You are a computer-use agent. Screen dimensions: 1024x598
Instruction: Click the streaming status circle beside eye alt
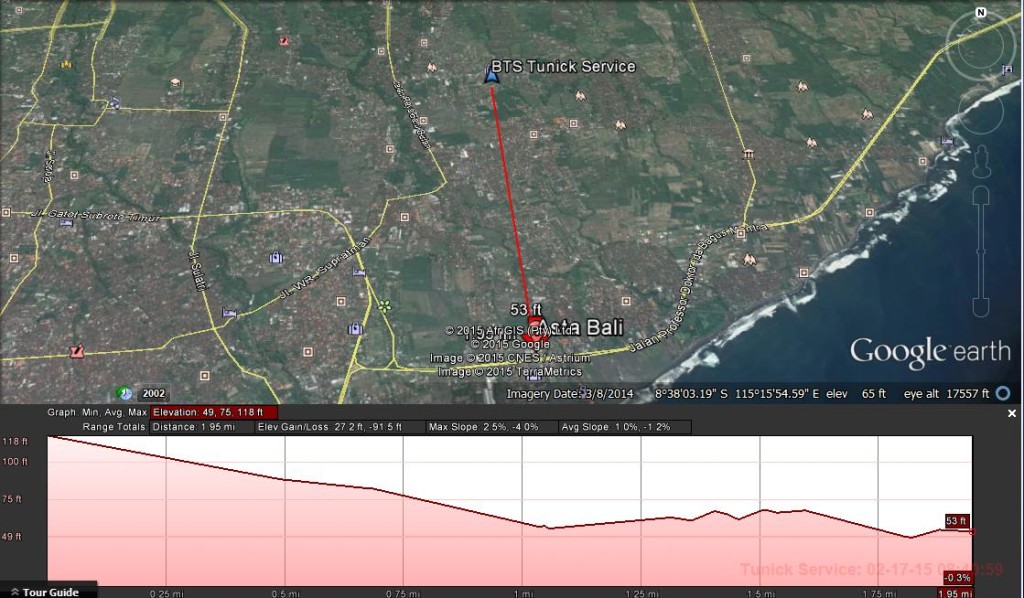click(x=1003, y=394)
